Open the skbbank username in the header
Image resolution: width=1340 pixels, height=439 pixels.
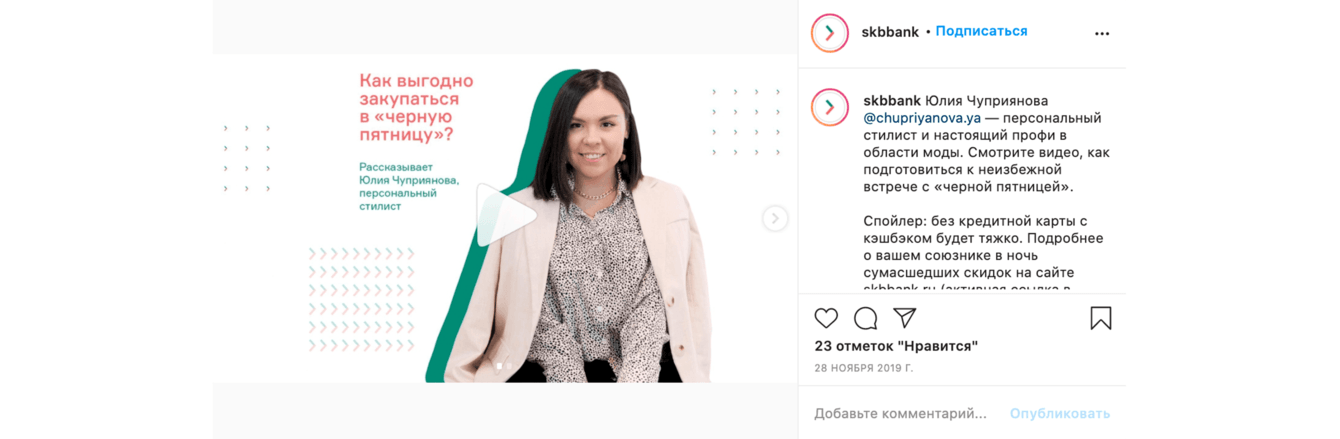pos(890,32)
